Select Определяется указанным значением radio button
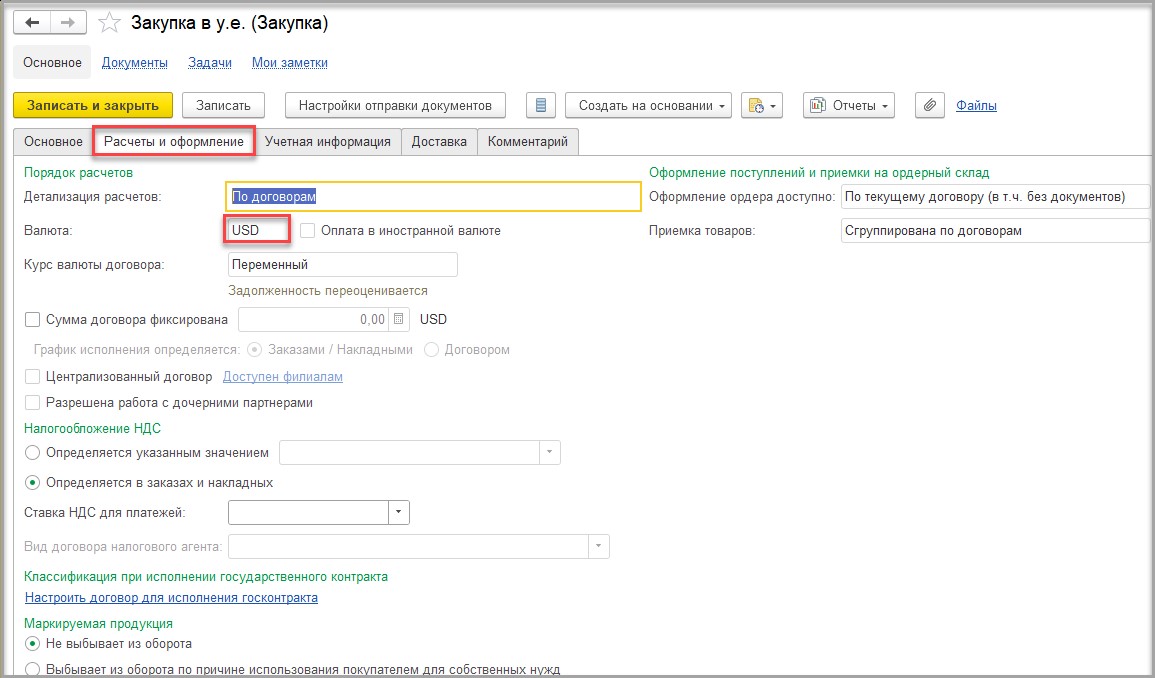The height and width of the screenshot is (678, 1155). point(33,453)
